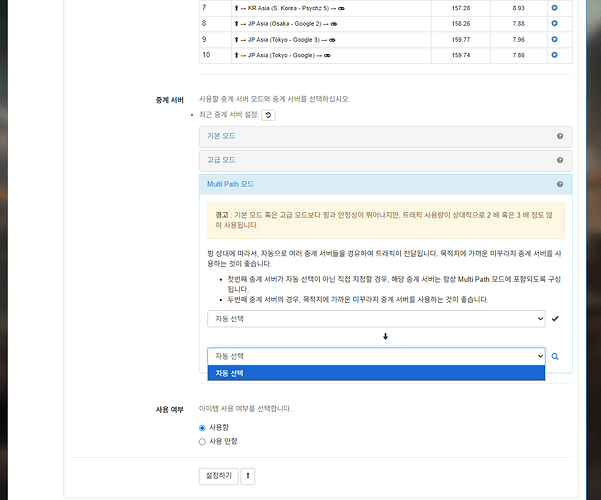Select 사용 안함 radio button

point(202,442)
